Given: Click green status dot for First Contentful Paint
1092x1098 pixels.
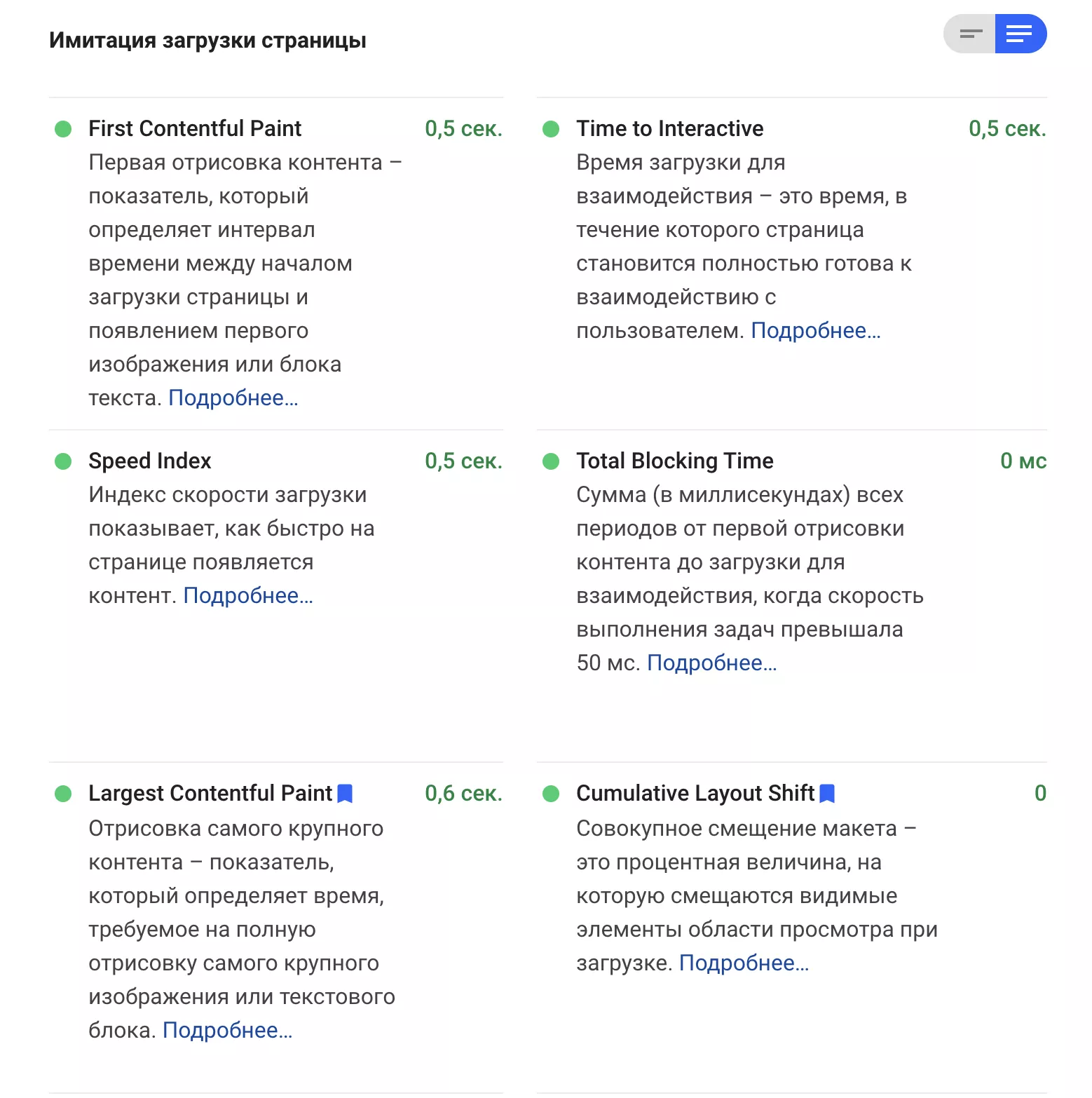Looking at the screenshot, I should click(x=63, y=129).
